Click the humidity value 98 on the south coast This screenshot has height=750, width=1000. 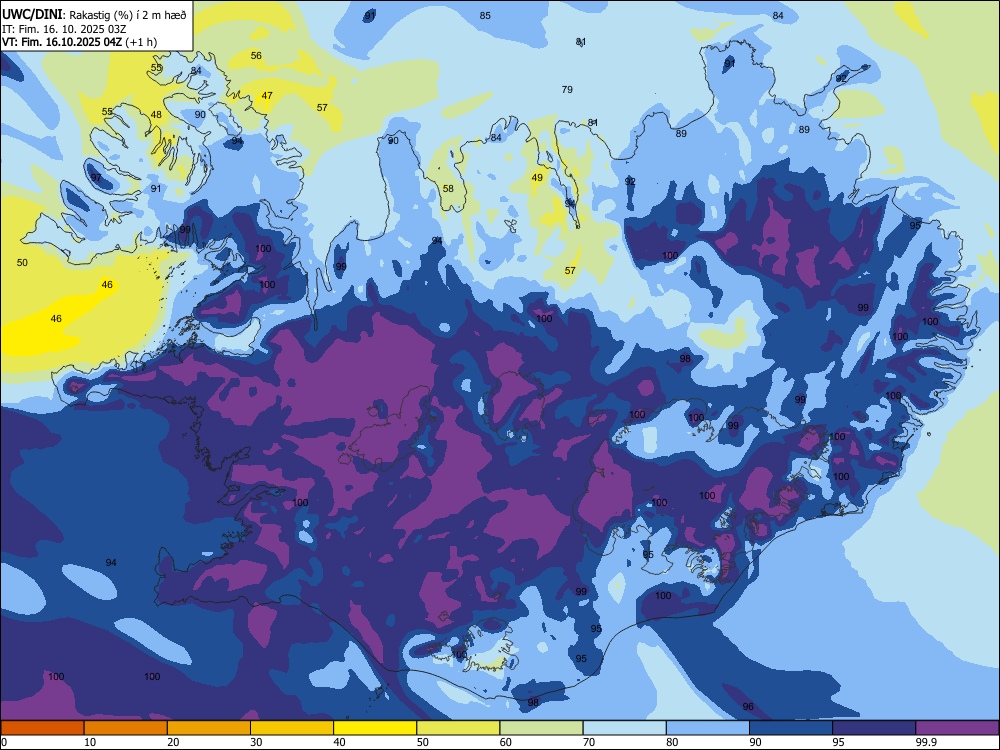tap(533, 702)
